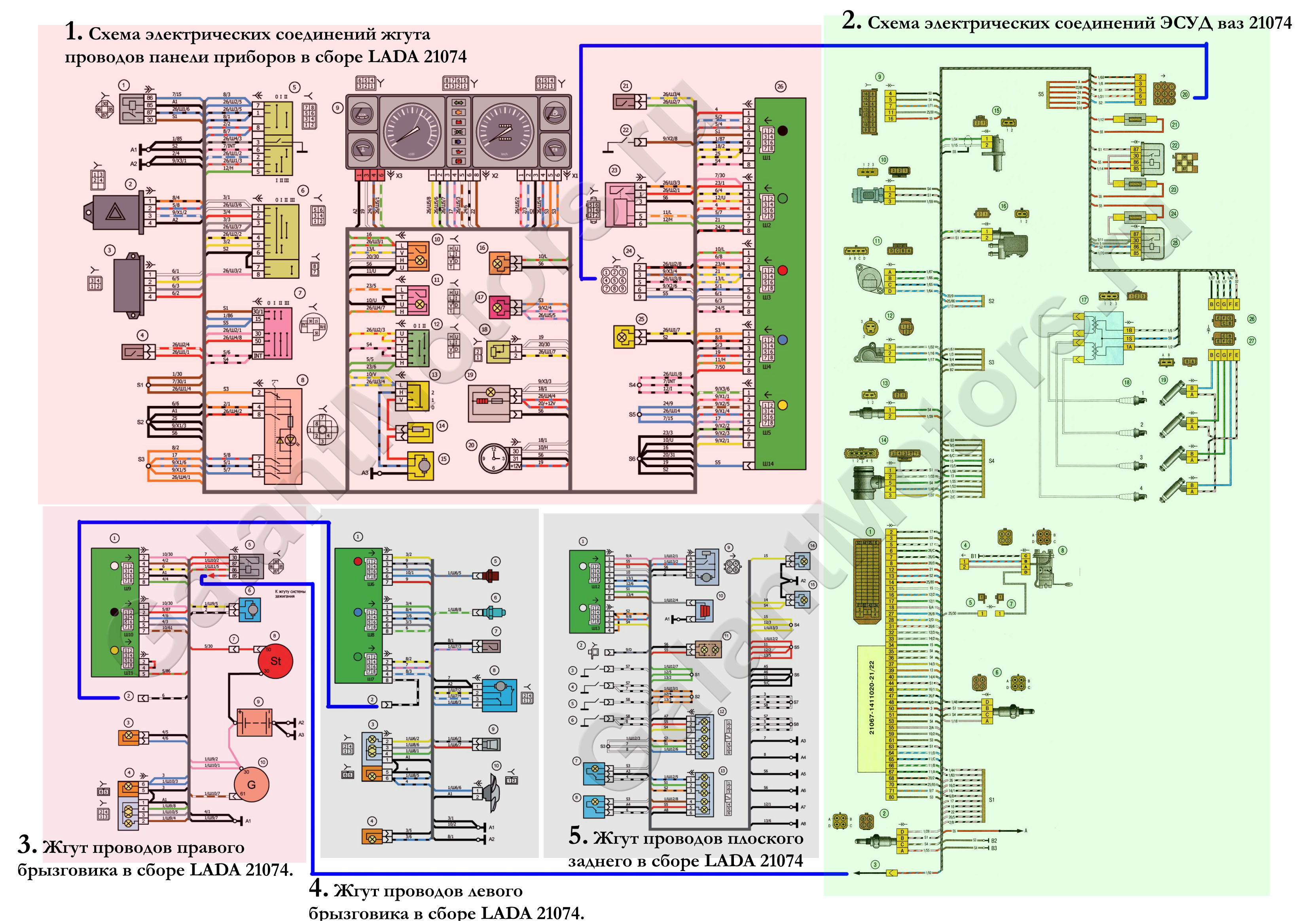Click the blue ignition coil module numbered 17
The height and width of the screenshot is (924, 1304).
1103,339
